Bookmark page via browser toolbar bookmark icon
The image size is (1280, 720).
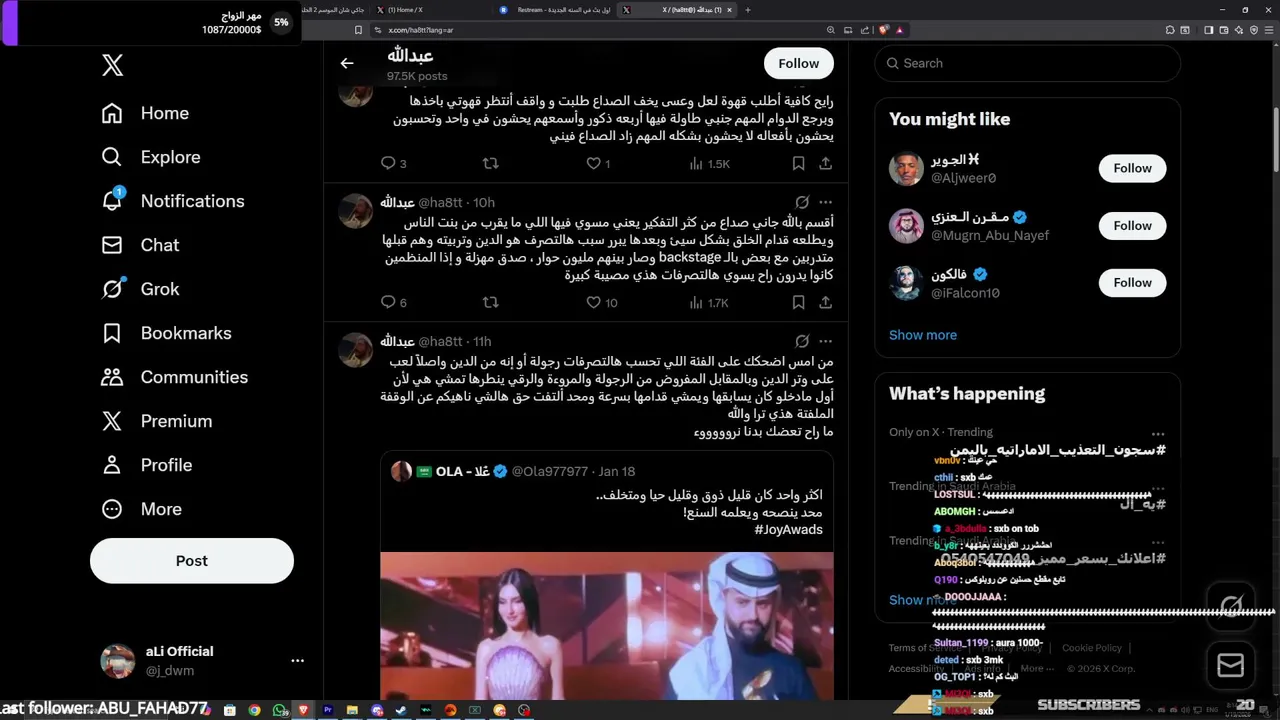click(x=358, y=30)
